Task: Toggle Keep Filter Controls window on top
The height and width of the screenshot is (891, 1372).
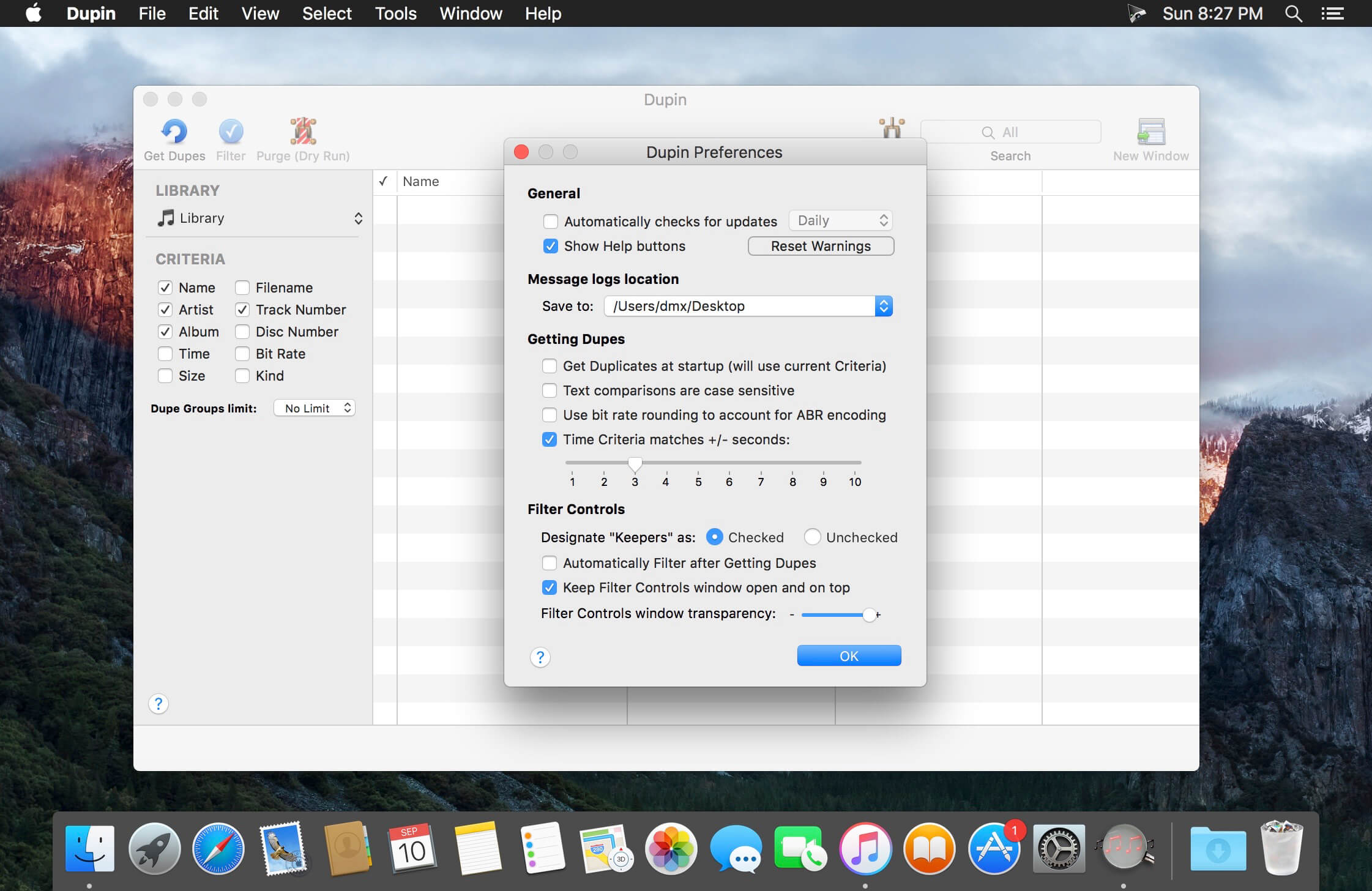Action: pos(550,587)
